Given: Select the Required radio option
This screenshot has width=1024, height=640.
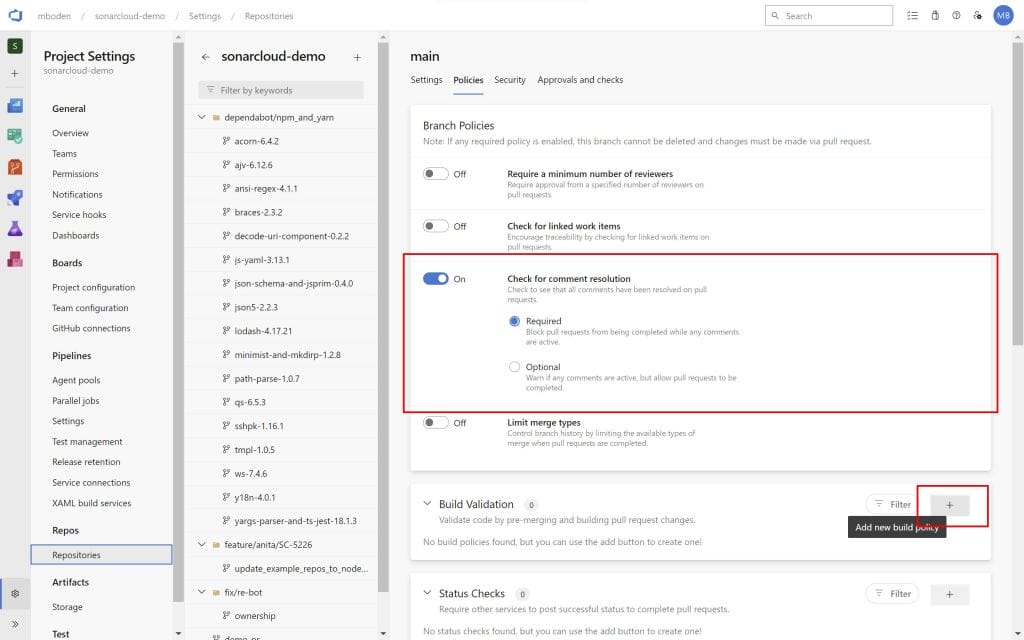Looking at the screenshot, I should 515,321.
